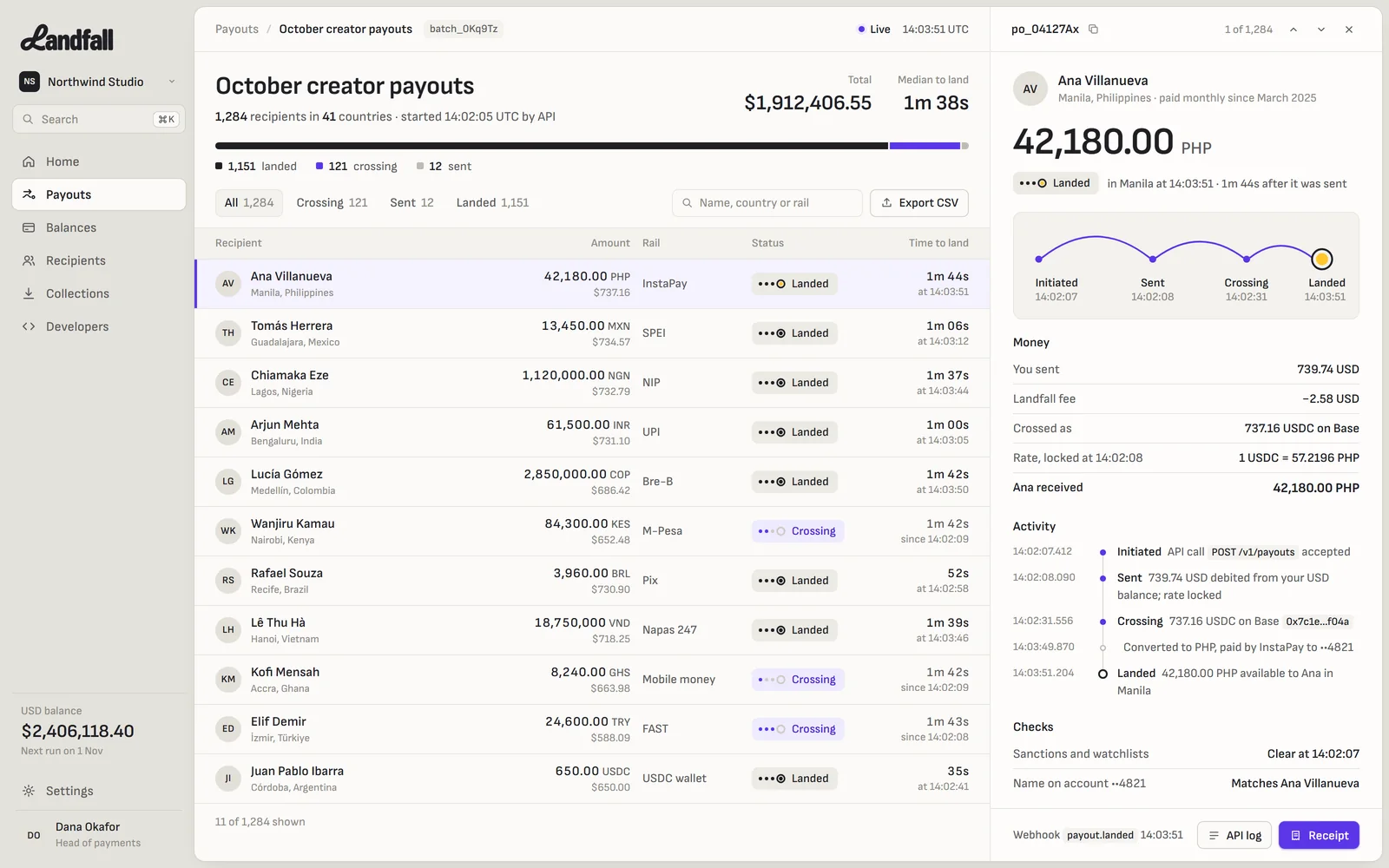Filter by Crossing 121 tab
The image size is (1389, 868).
click(332, 202)
